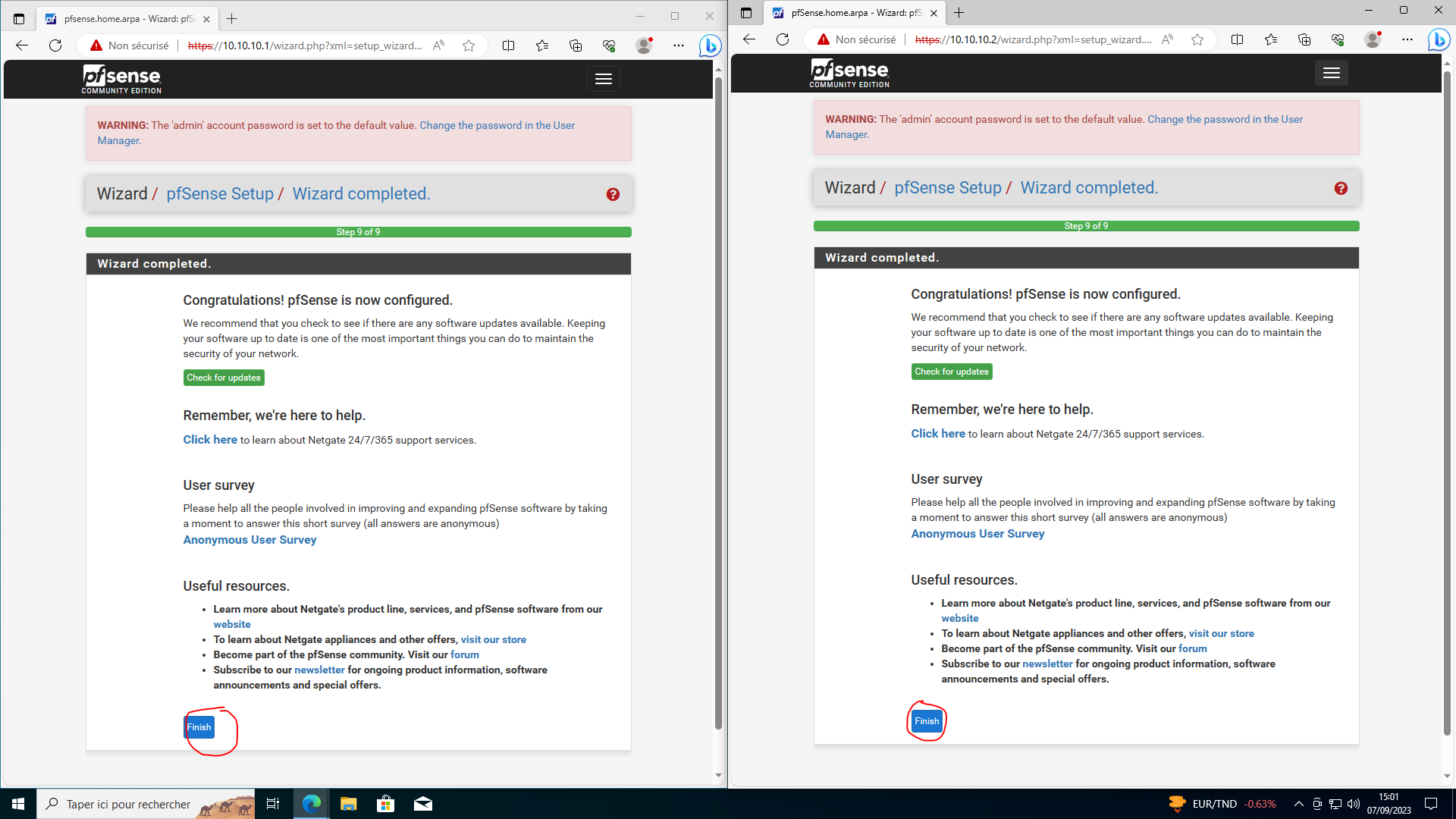Screen dimensions: 1456x819
Task: Open split screen in left browser toolbar
Action: 509,45
